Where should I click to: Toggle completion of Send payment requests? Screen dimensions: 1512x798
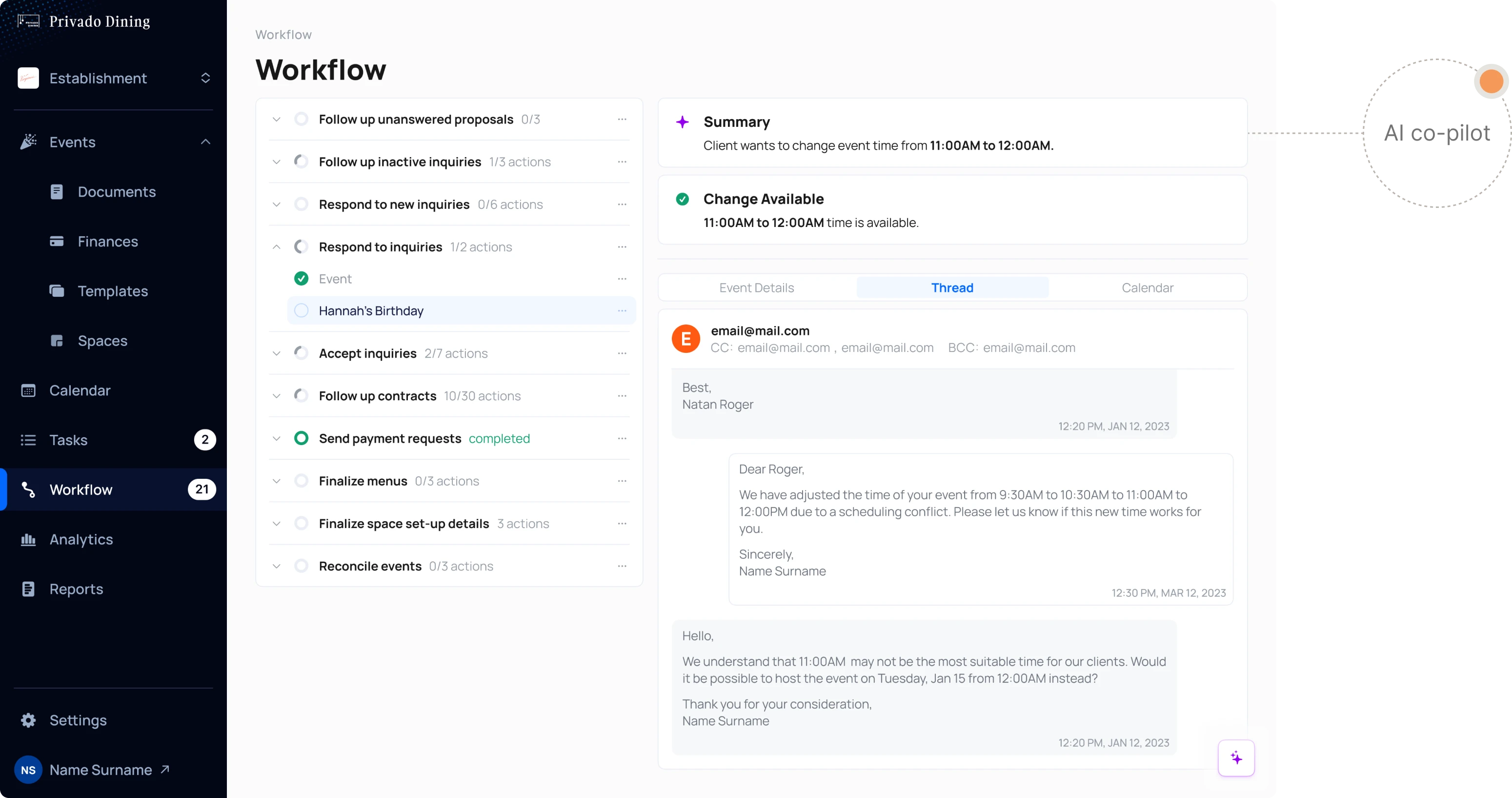pos(302,438)
